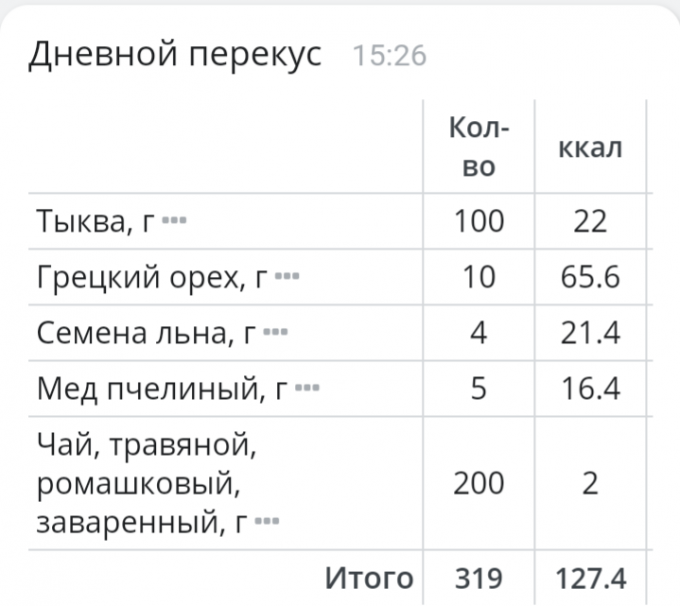This screenshot has width=680, height=606.
Task: Select the Тыква food name
Action: tap(95, 220)
